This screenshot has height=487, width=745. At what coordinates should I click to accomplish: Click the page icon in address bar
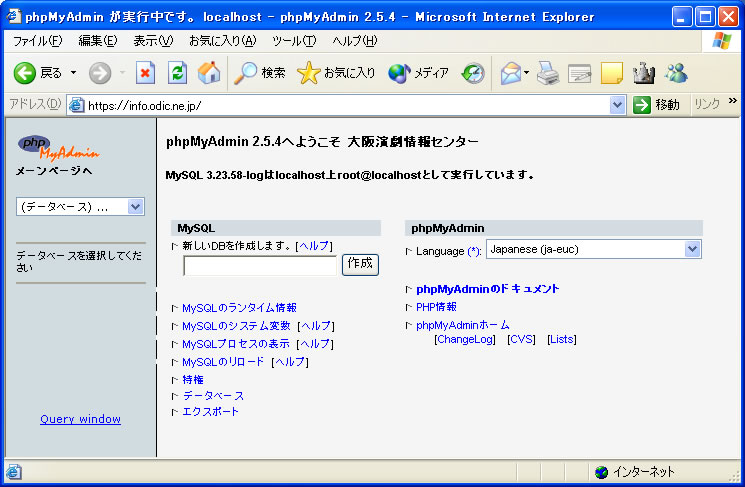(76, 105)
